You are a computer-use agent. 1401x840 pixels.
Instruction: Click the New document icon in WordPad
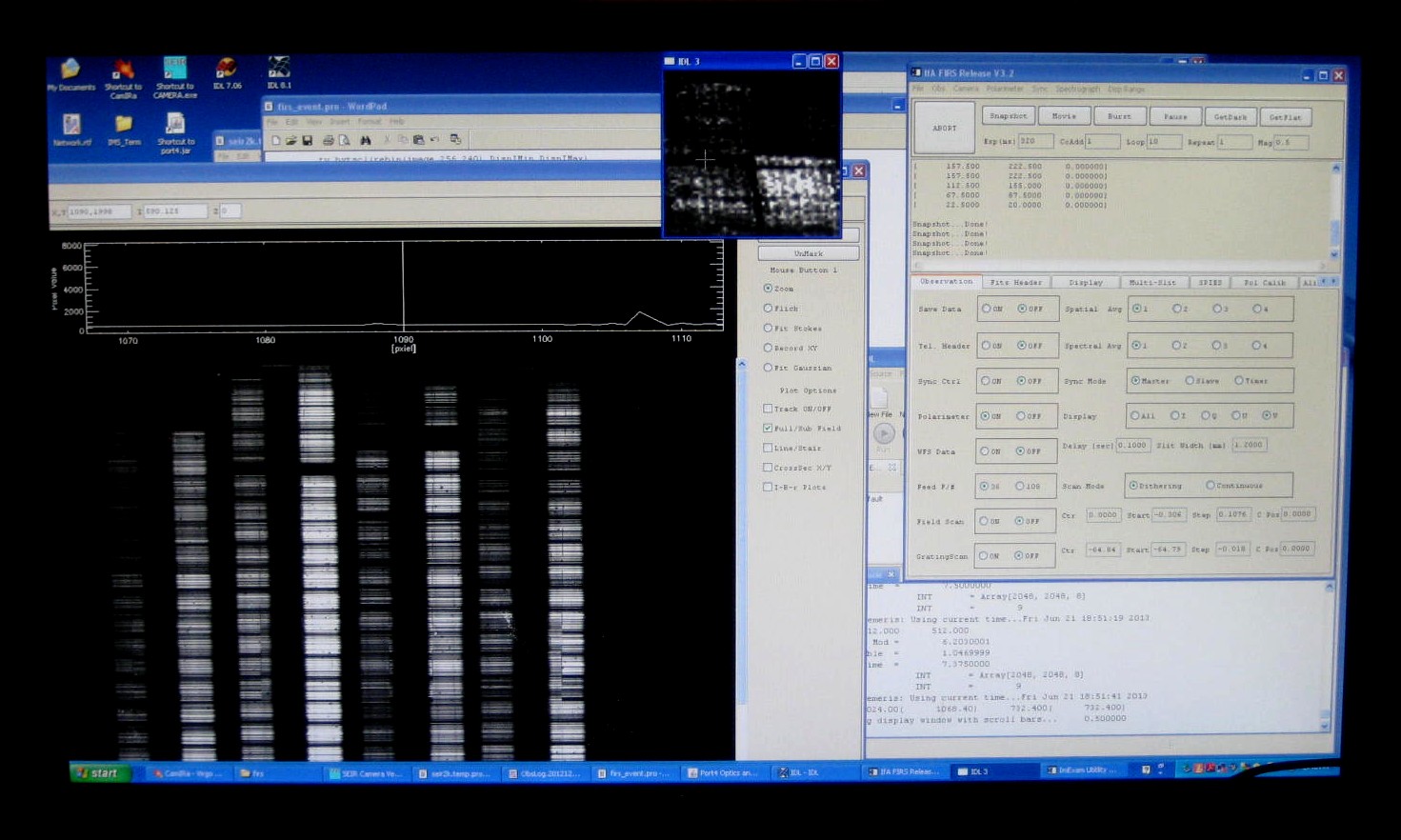tap(275, 140)
